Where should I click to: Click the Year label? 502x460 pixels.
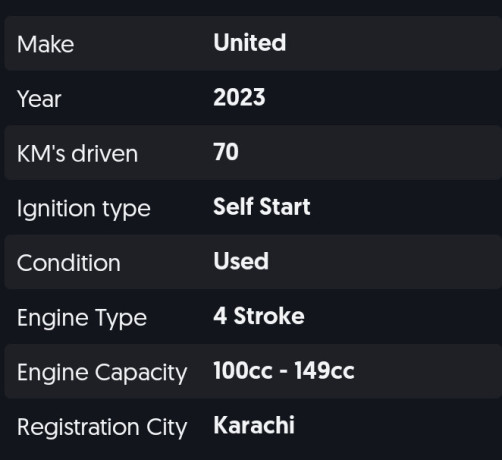[39, 99]
